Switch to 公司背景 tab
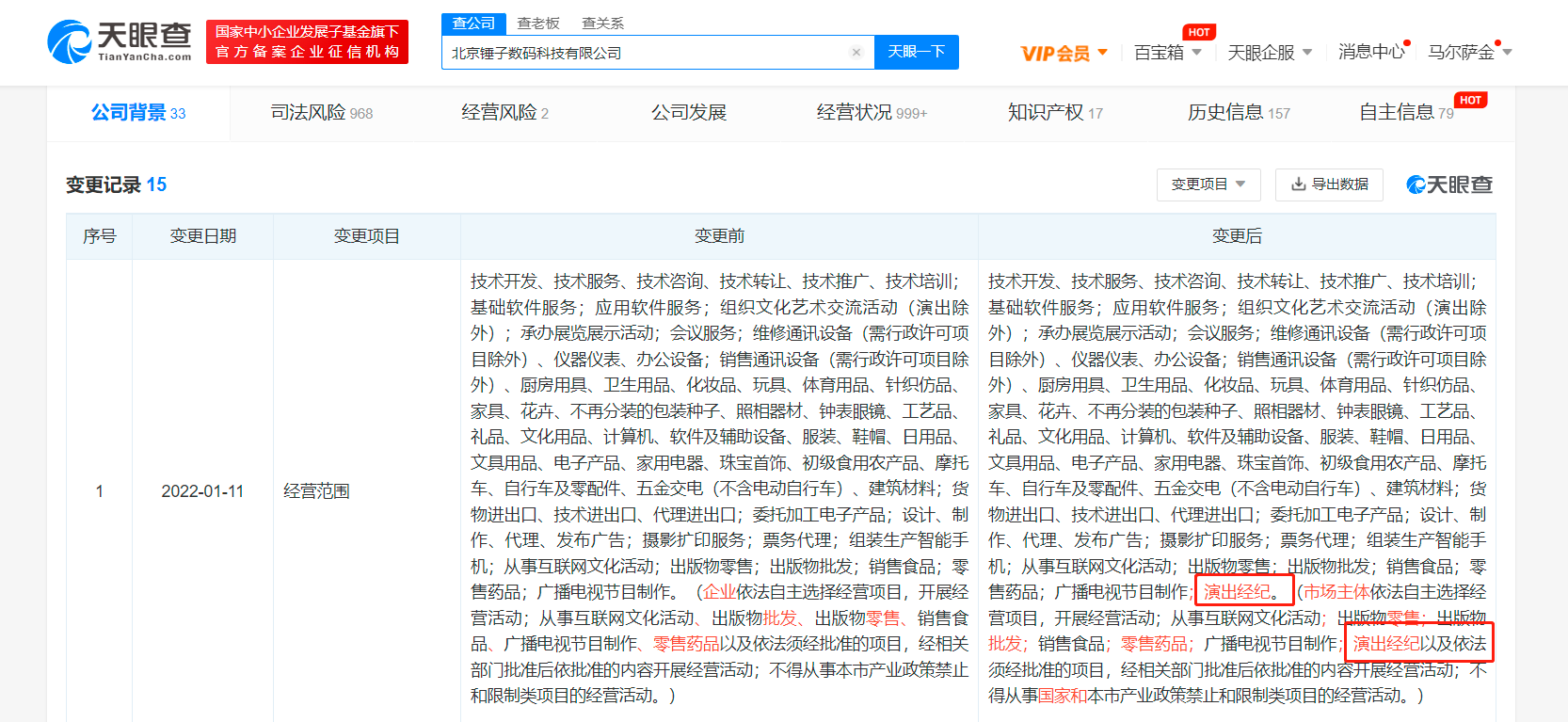 pos(138,113)
